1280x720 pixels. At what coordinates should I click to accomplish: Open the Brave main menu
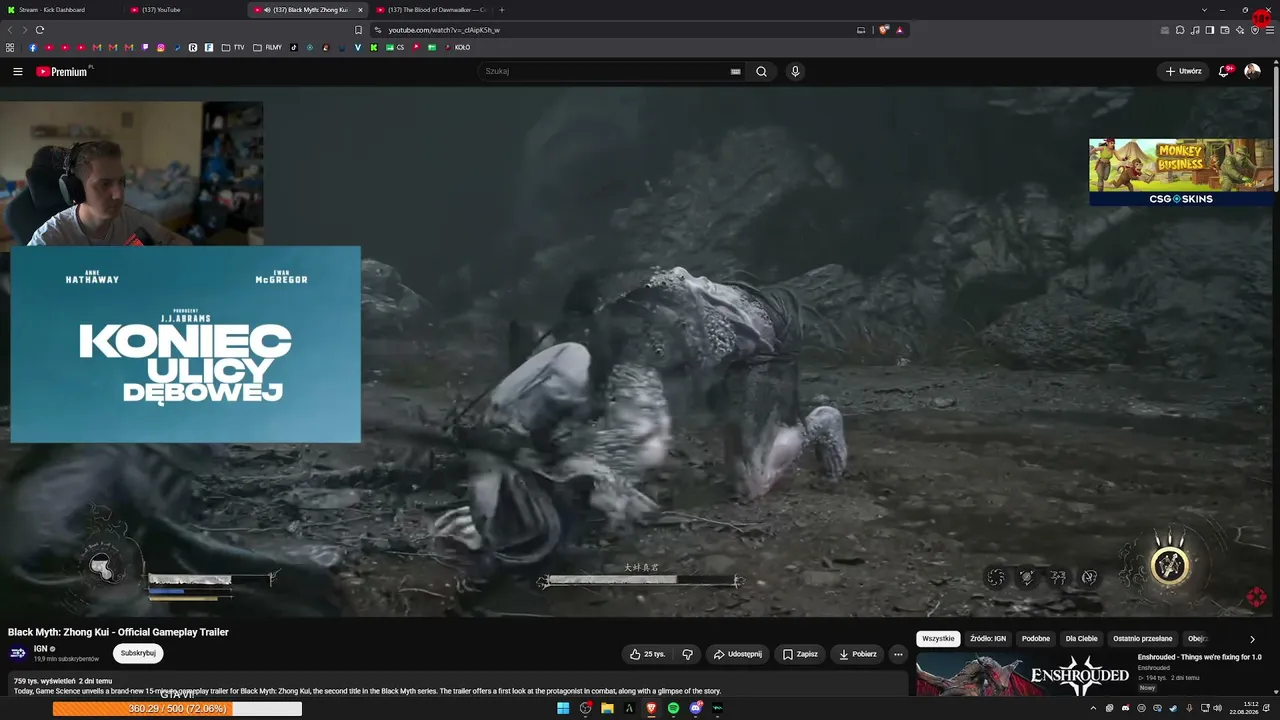1270,30
